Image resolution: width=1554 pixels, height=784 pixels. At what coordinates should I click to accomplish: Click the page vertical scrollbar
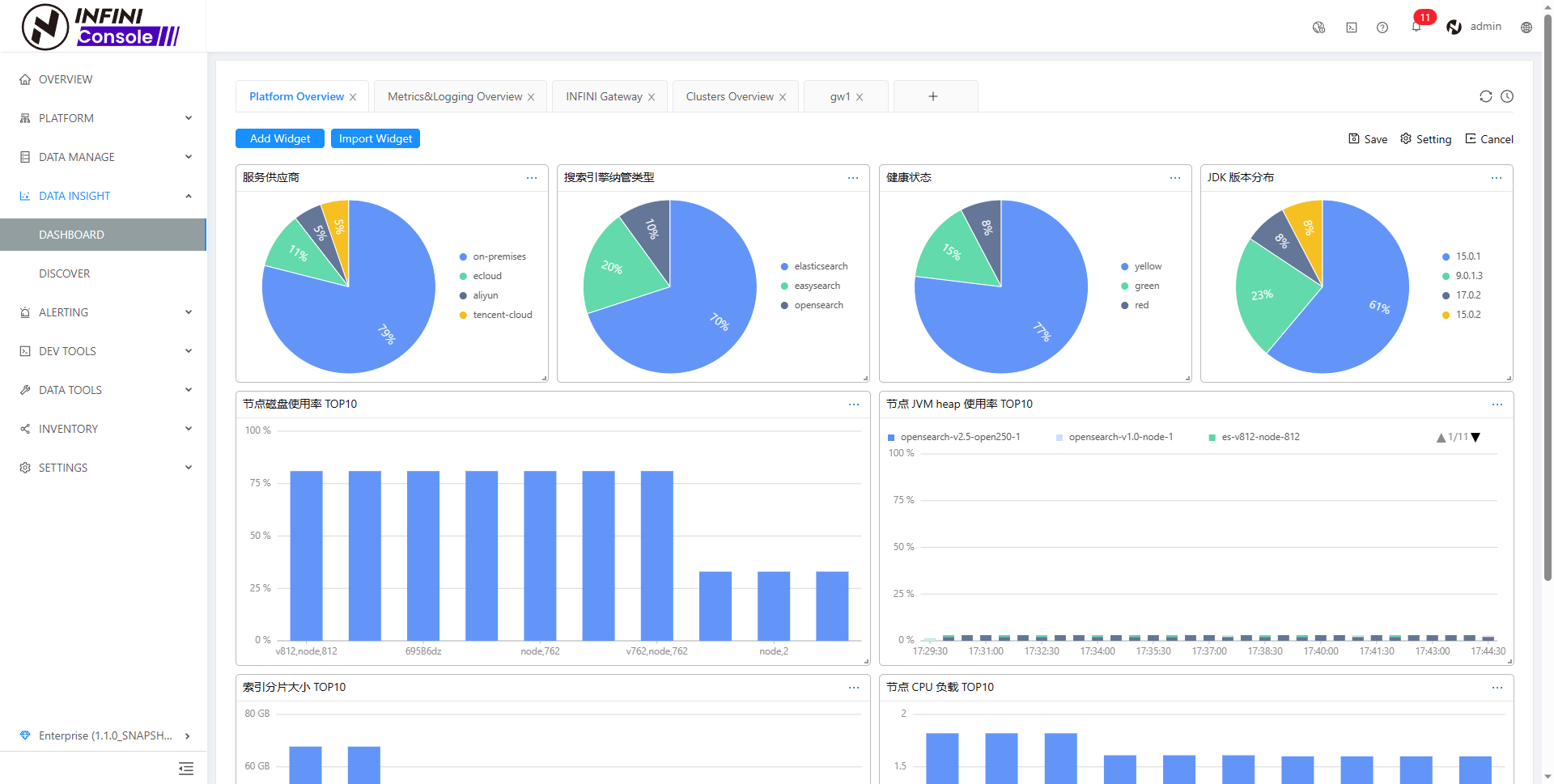point(1548,299)
